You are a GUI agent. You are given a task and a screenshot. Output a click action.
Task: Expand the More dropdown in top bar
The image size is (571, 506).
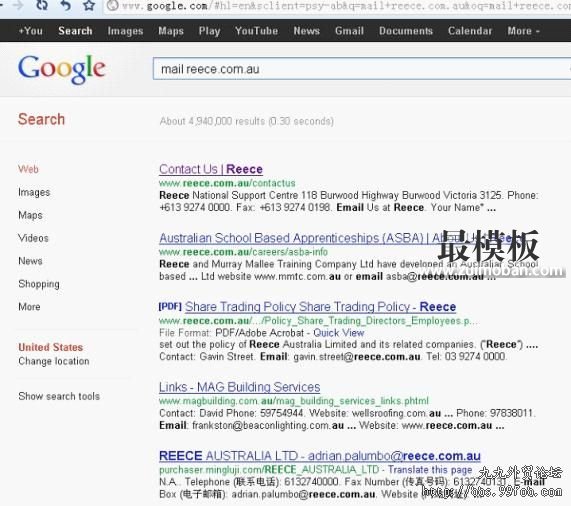(x=523, y=31)
